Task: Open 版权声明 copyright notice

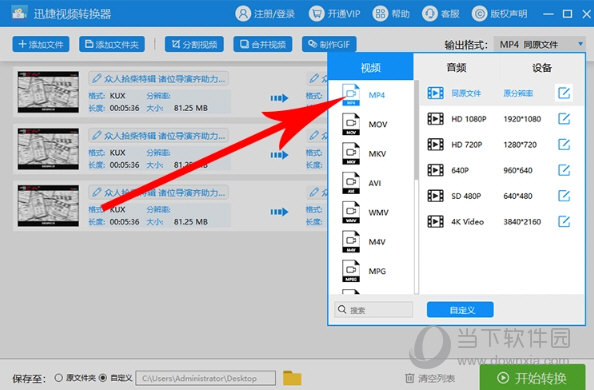Action: pos(499,14)
